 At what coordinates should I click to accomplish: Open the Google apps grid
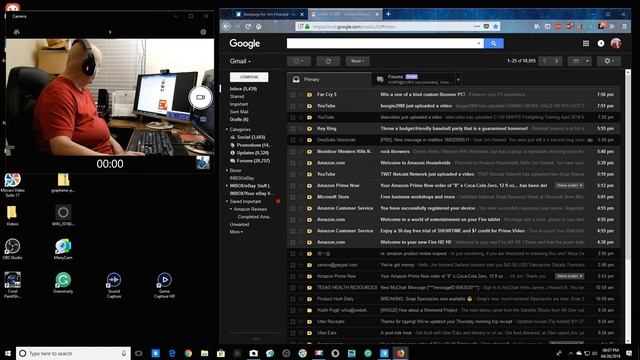[586, 43]
